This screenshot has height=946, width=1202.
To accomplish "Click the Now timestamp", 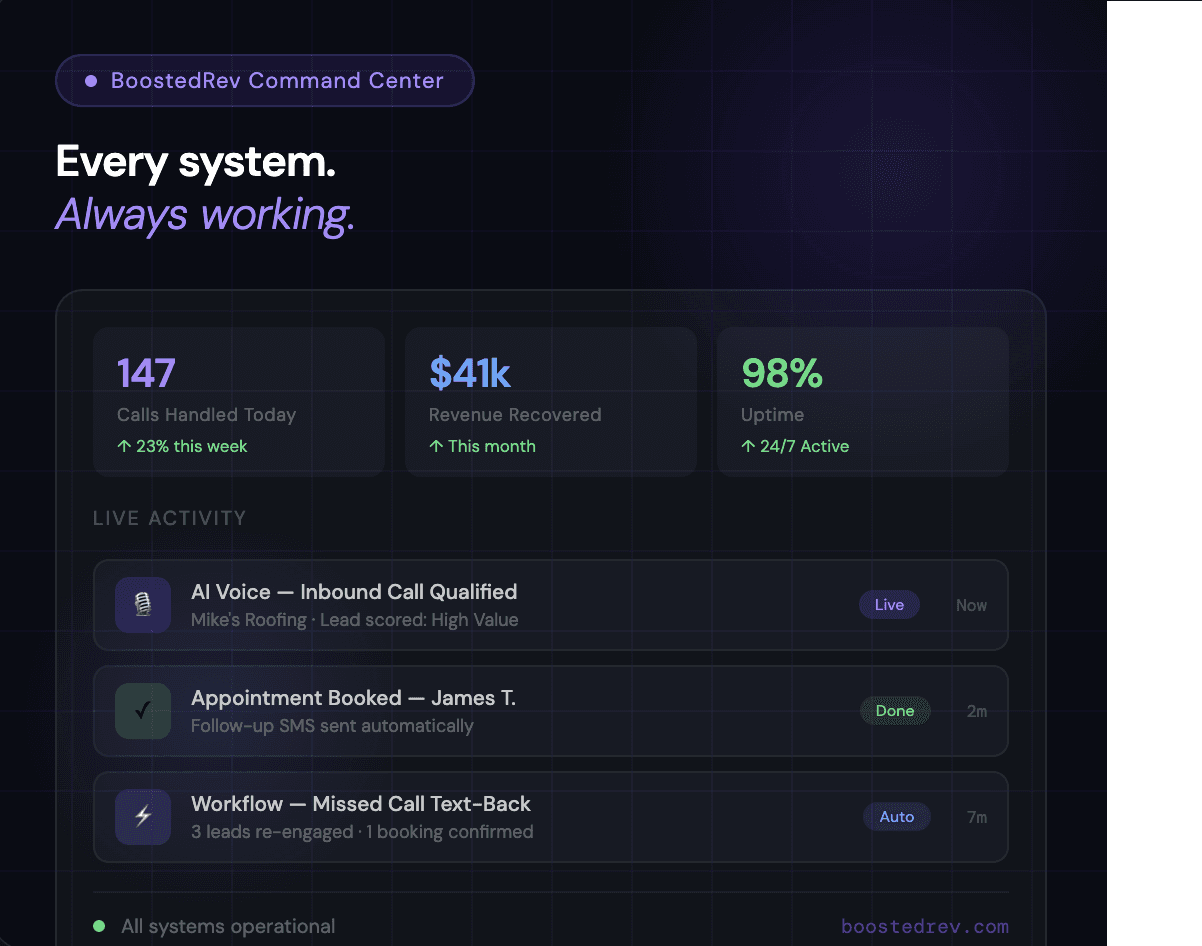I will [971, 605].
